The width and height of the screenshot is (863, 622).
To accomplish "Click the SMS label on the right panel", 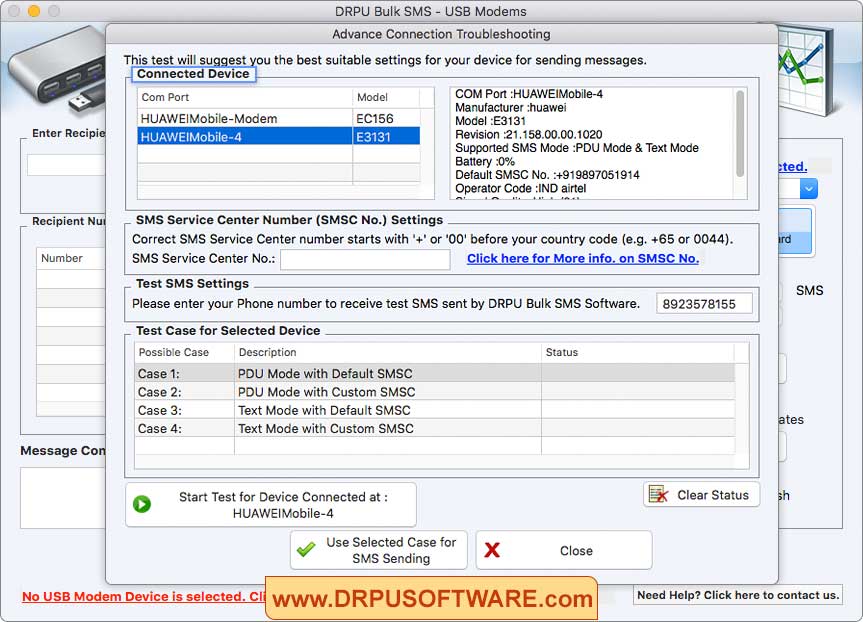I will pyautogui.click(x=809, y=290).
